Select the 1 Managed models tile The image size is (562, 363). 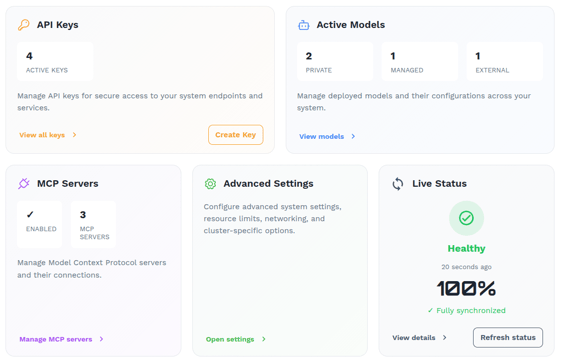click(x=420, y=61)
